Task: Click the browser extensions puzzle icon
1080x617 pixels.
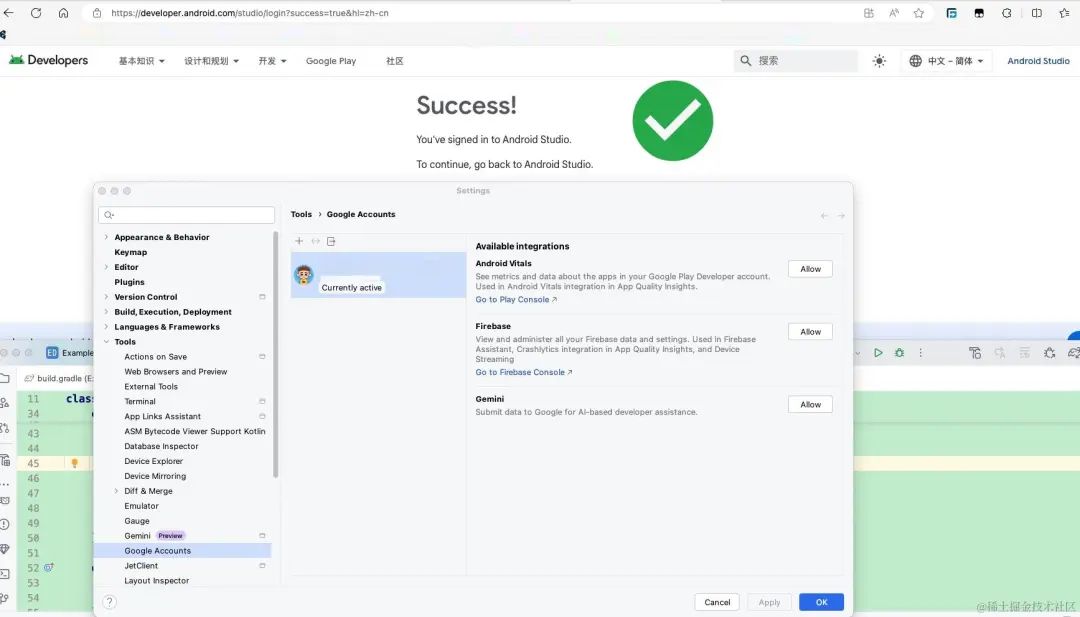Action: [x=1006, y=12]
